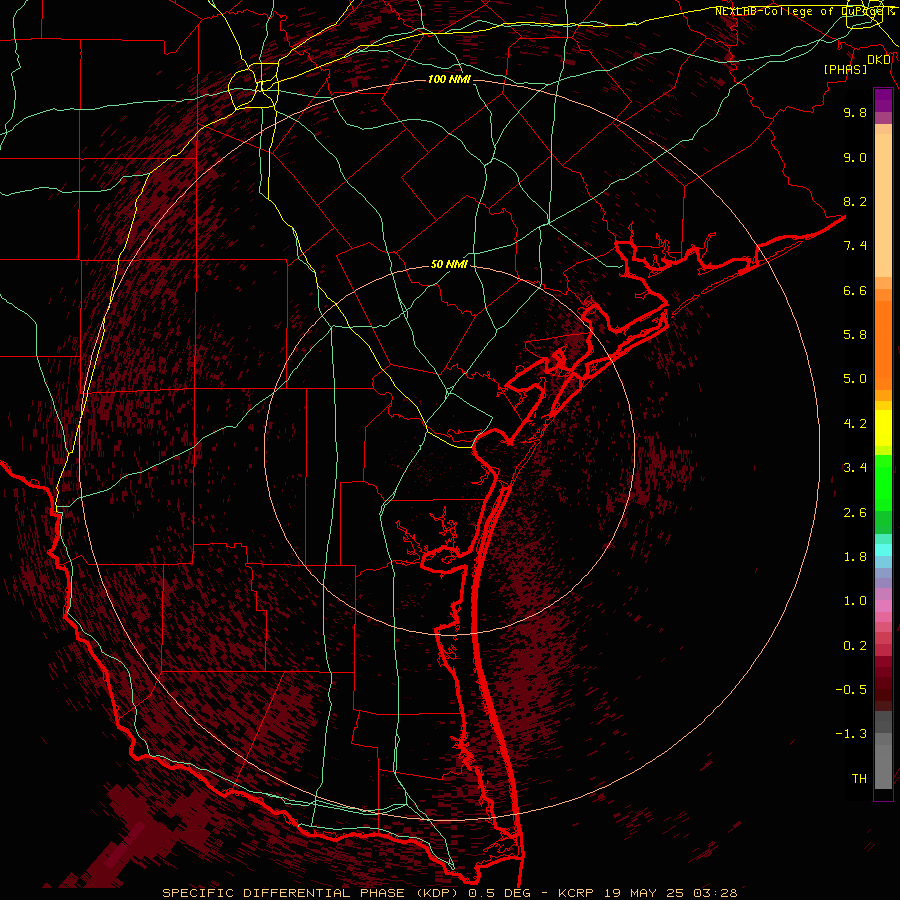Click the bright green segment of the color bar

click(x=883, y=482)
